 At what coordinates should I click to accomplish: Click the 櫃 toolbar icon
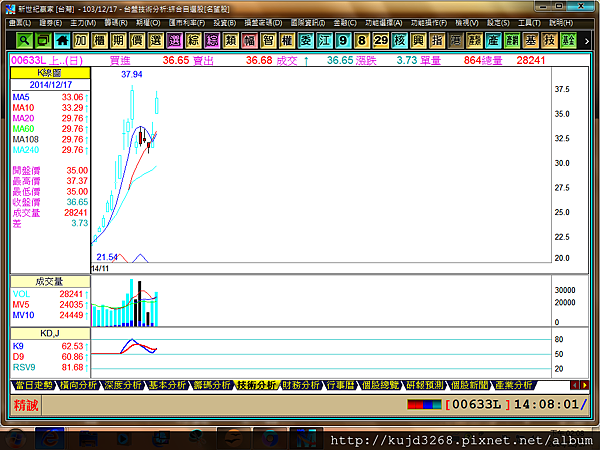point(99,41)
